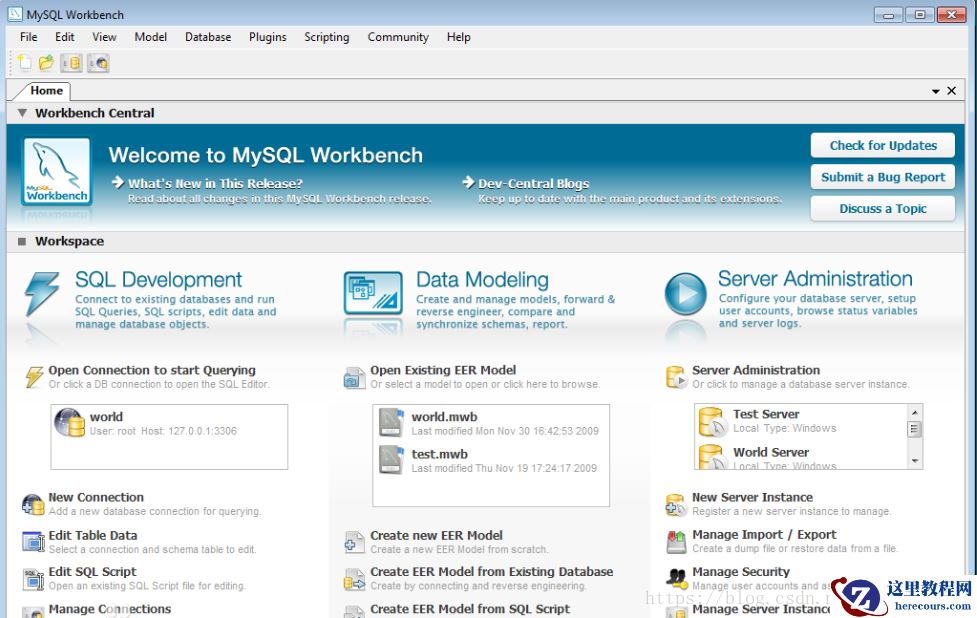Viewport: 977px width, 618px height.
Task: Click Edit Table Data link text
Action: (x=93, y=535)
